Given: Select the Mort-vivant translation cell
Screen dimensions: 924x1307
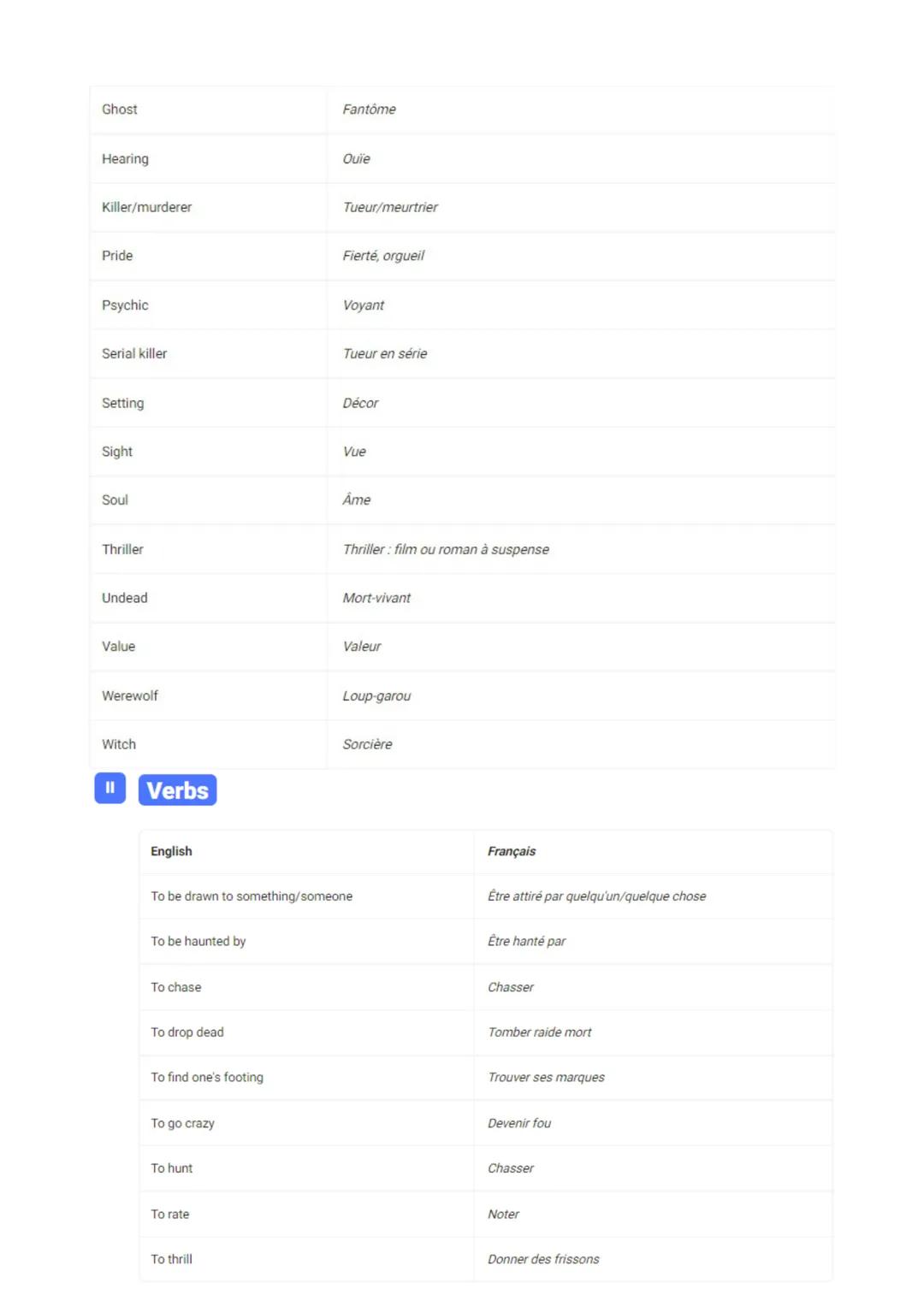Looking at the screenshot, I should click(376, 598).
